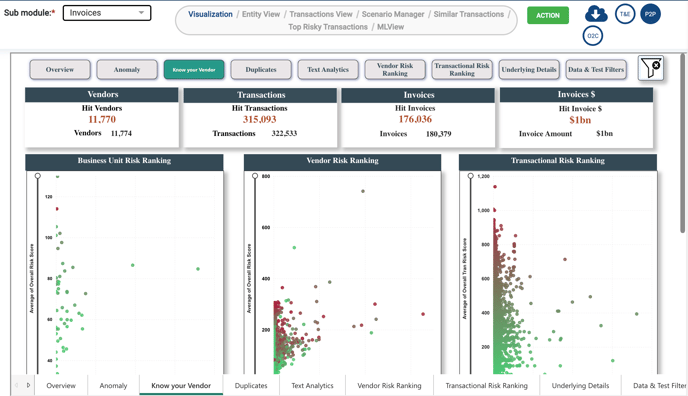Screen dimensions: 688x396
Task: Switch to the Overview bottom tab
Action: 61,385
